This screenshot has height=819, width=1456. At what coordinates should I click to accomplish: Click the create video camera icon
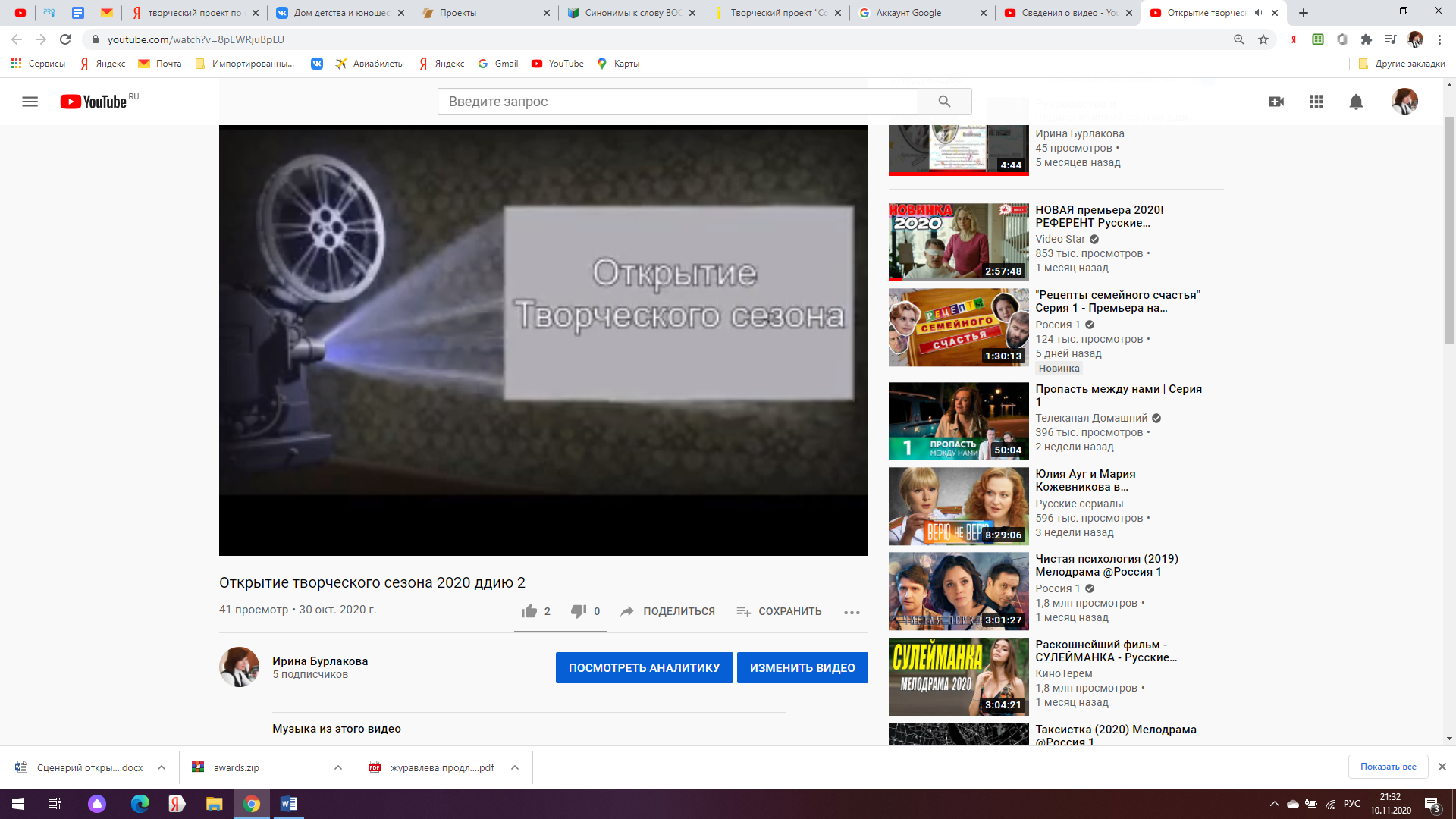[x=1276, y=102]
